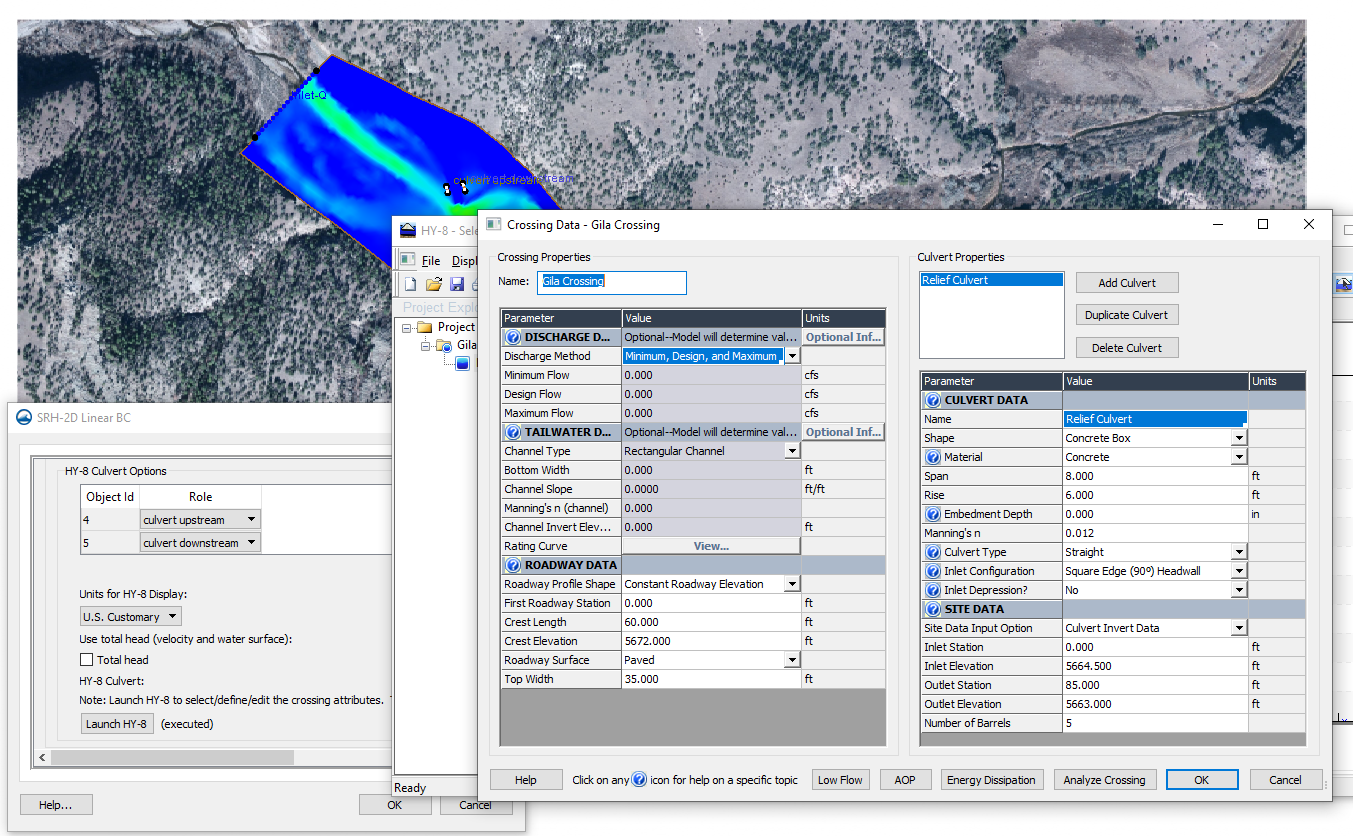Viewport: 1353px width, 836px height.
Task: Open the Display menu in HY-8
Action: [x=464, y=261]
